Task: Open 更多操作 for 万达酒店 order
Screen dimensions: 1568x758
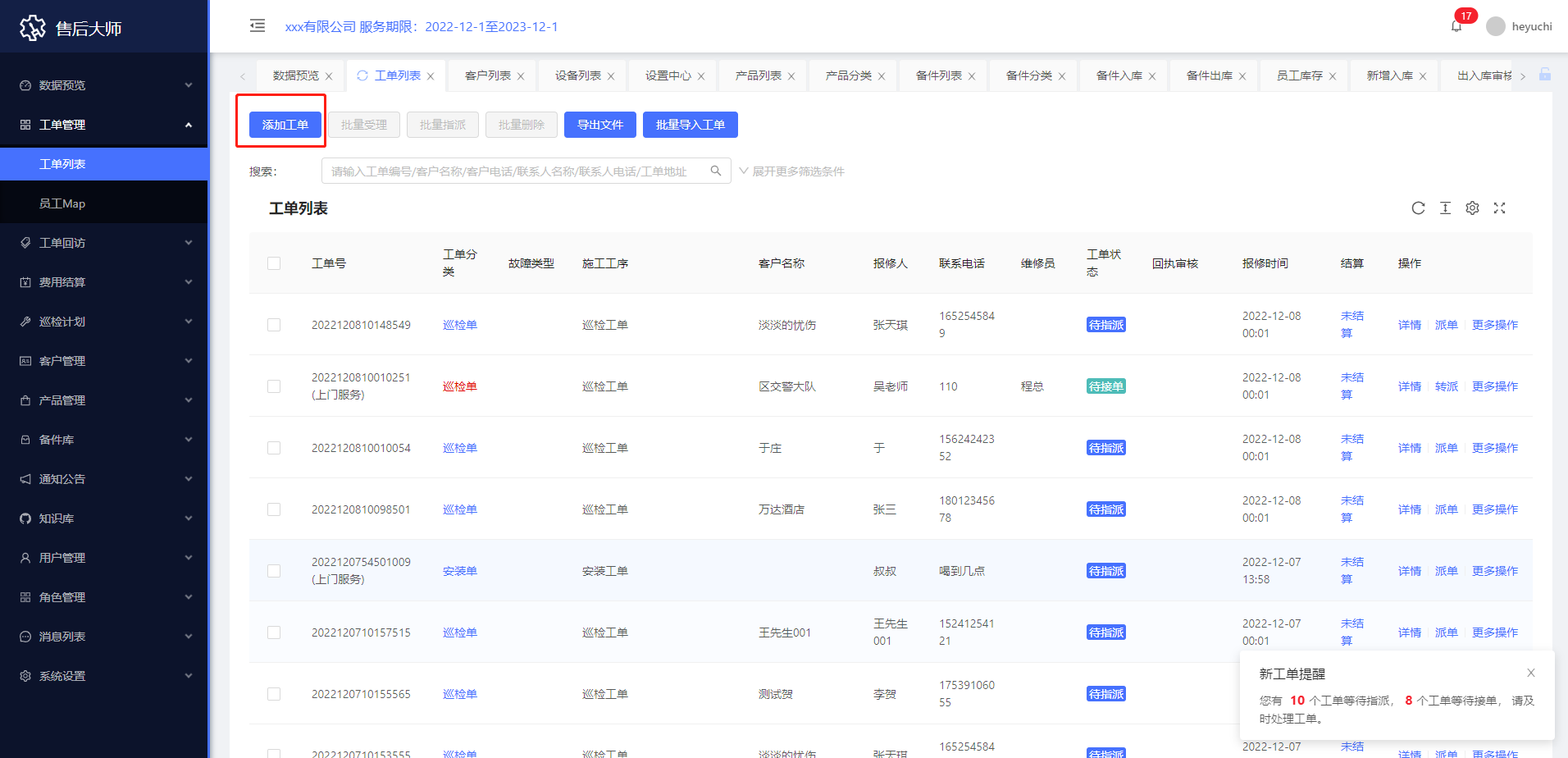Action: tap(1495, 509)
